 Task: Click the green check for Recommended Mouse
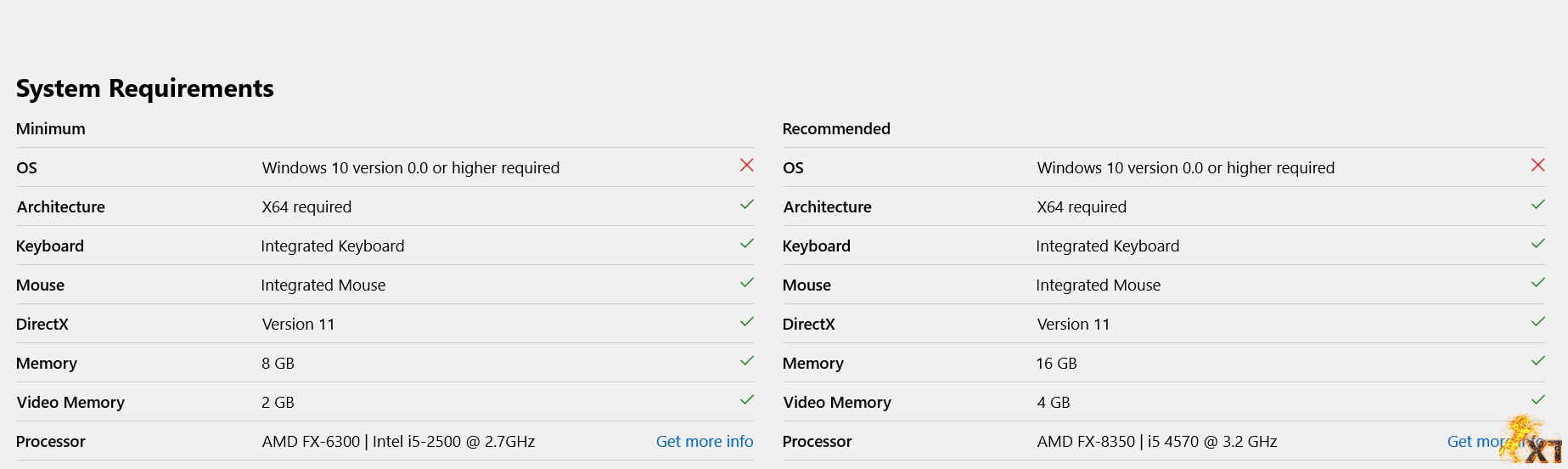pyautogui.click(x=1537, y=283)
